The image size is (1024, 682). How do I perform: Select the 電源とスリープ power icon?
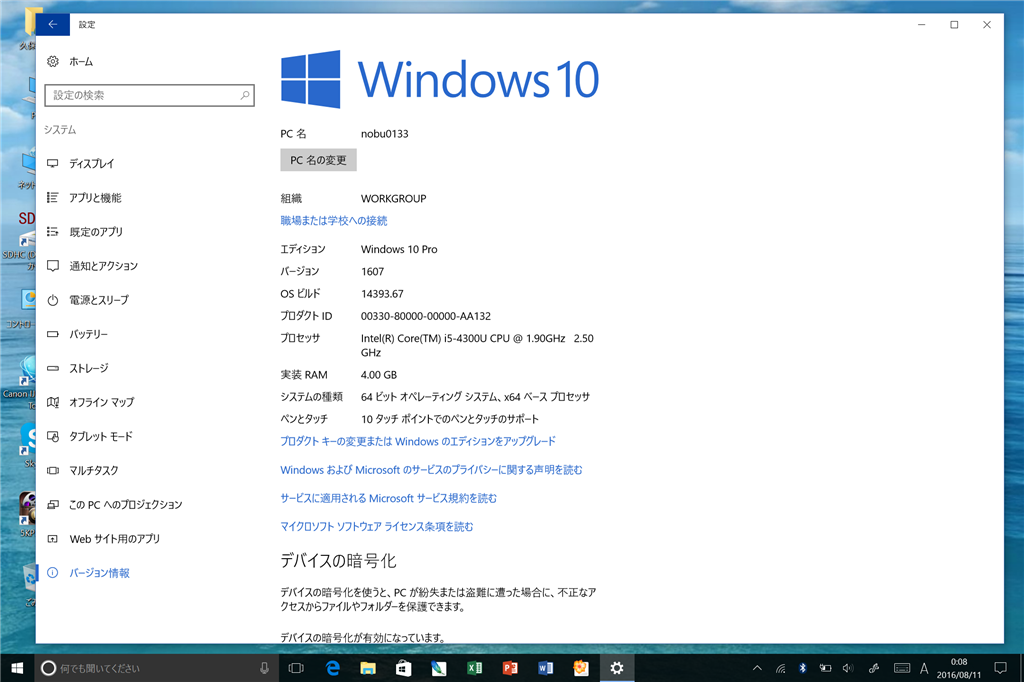[53, 300]
